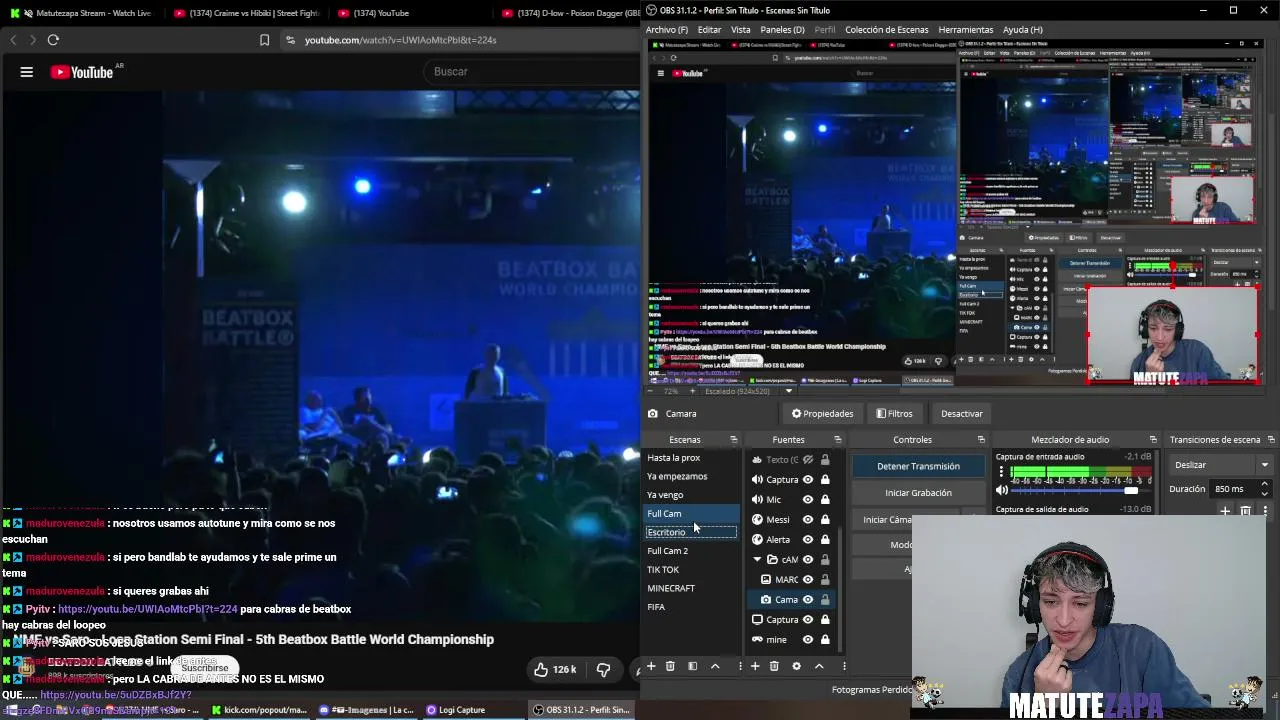Add a new source in Fuentes
This screenshot has width=1280, height=720.
755,666
